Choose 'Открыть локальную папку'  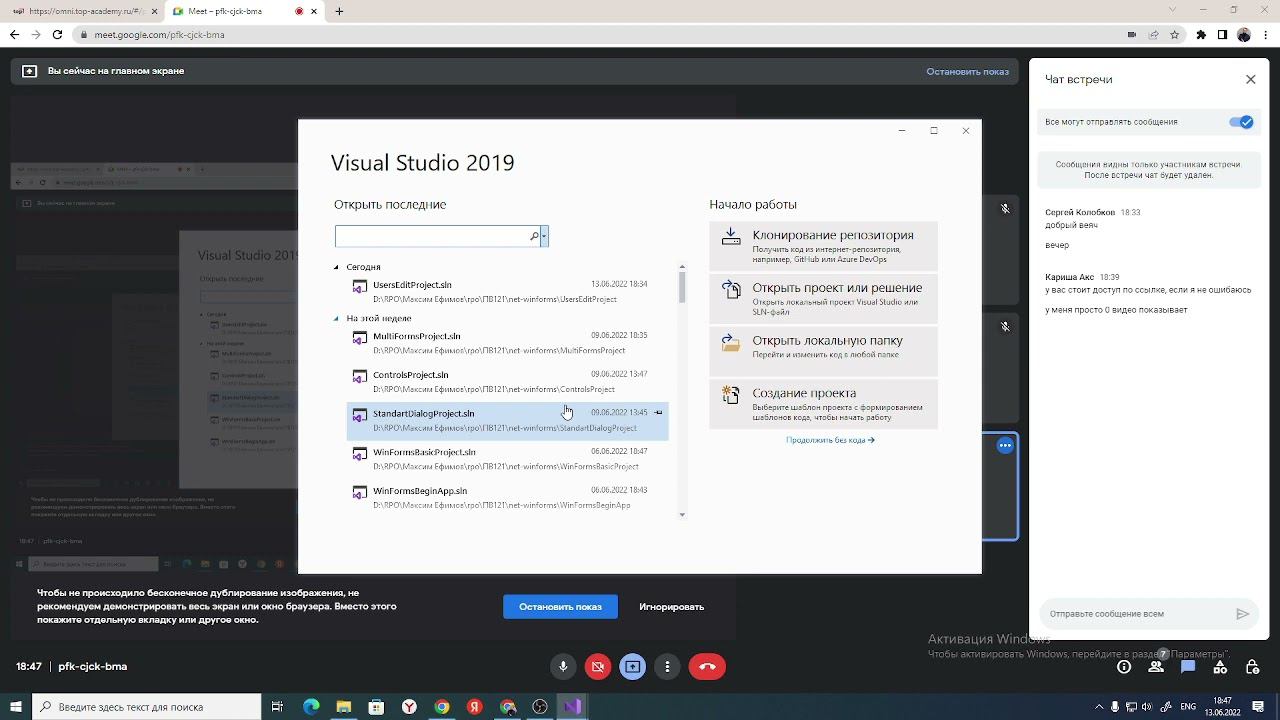coord(824,350)
